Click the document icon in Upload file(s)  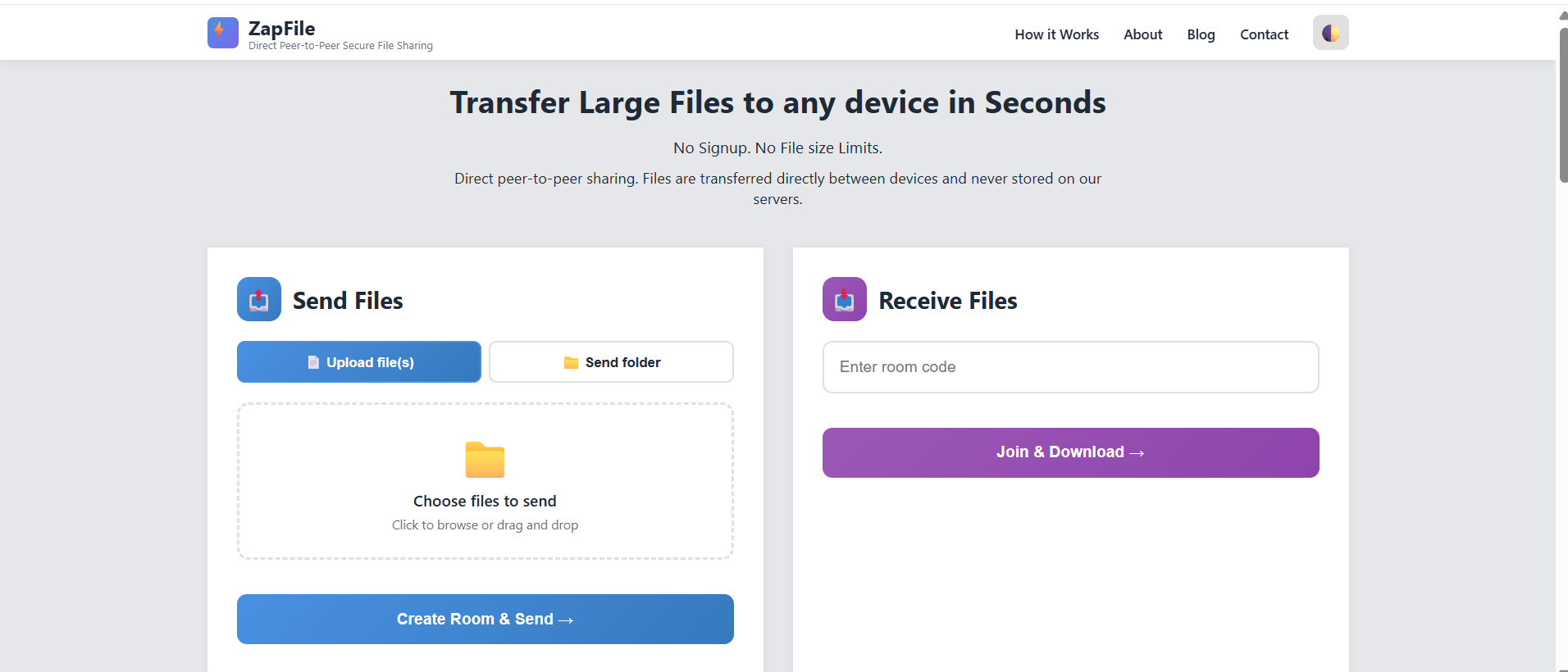point(313,362)
